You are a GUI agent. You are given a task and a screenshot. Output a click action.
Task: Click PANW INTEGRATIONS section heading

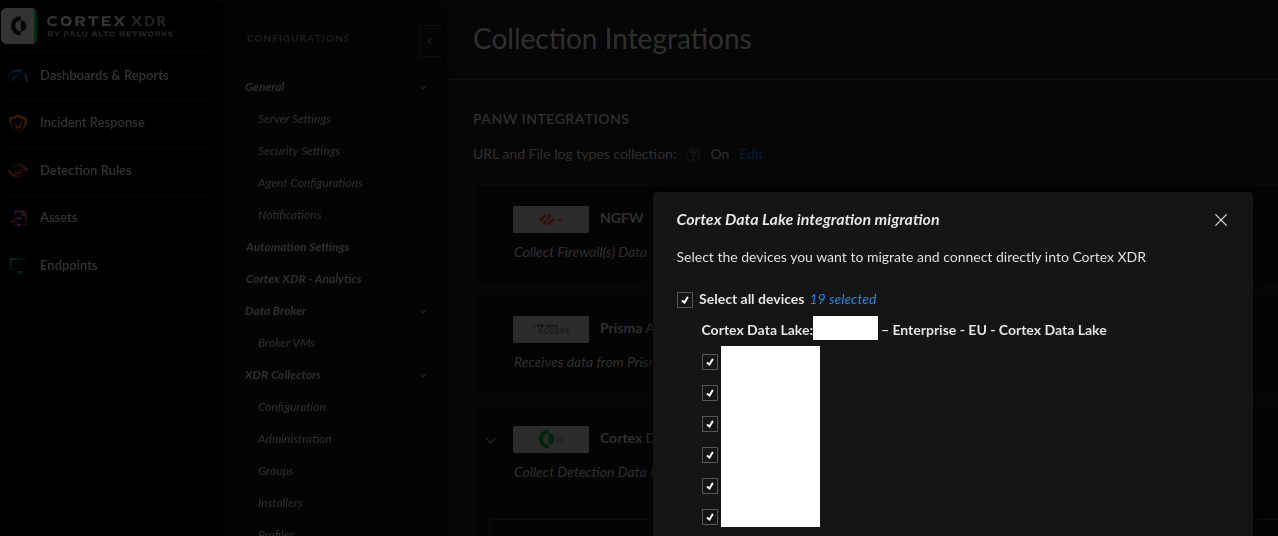[x=551, y=119]
